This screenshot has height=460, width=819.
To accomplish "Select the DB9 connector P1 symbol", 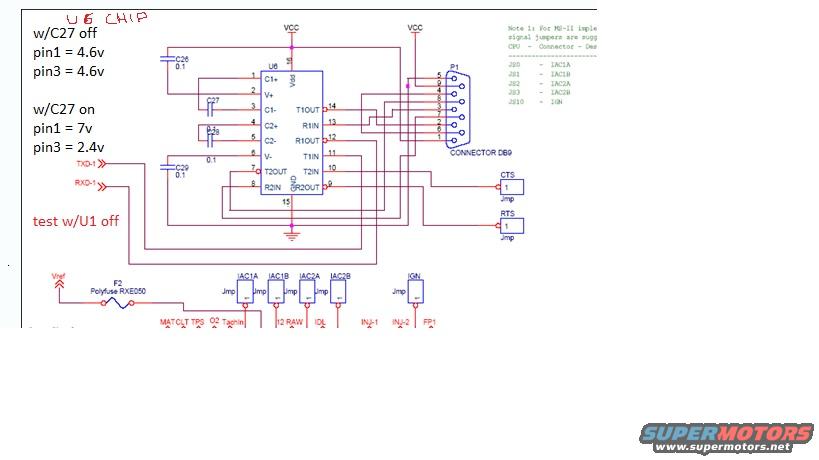I will pyautogui.click(x=463, y=106).
